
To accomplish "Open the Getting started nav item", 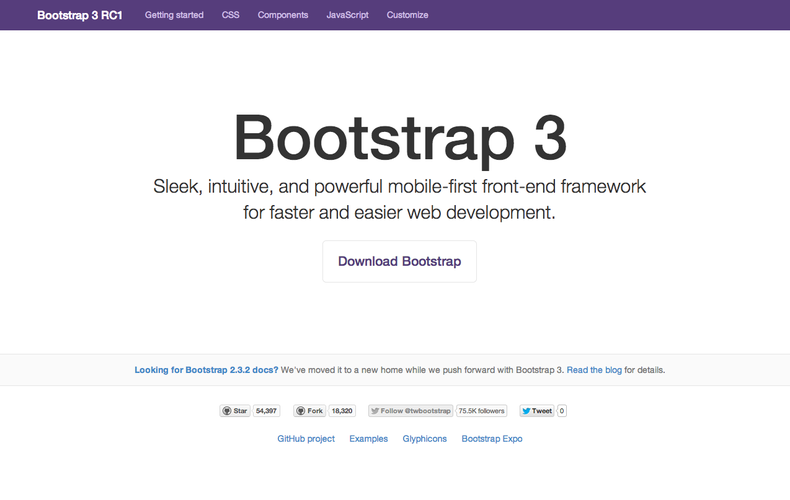I will [174, 15].
